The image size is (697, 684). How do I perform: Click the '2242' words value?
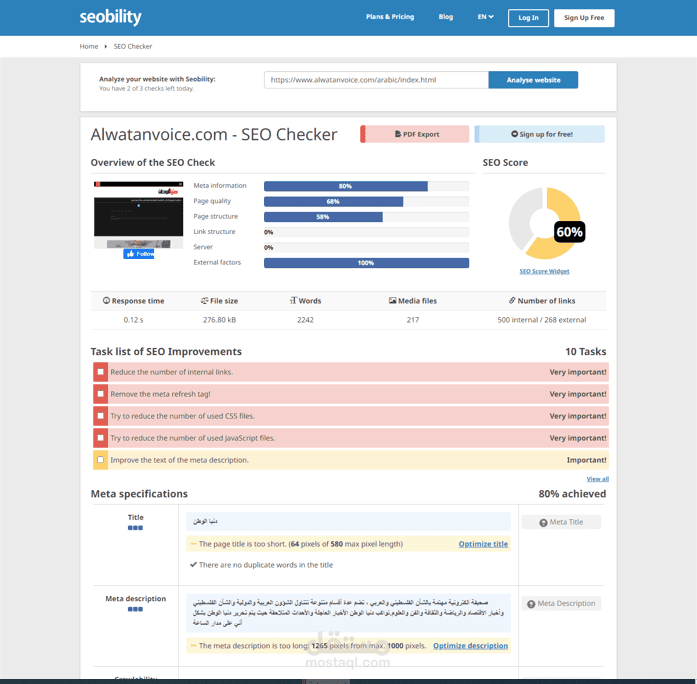coord(305,320)
